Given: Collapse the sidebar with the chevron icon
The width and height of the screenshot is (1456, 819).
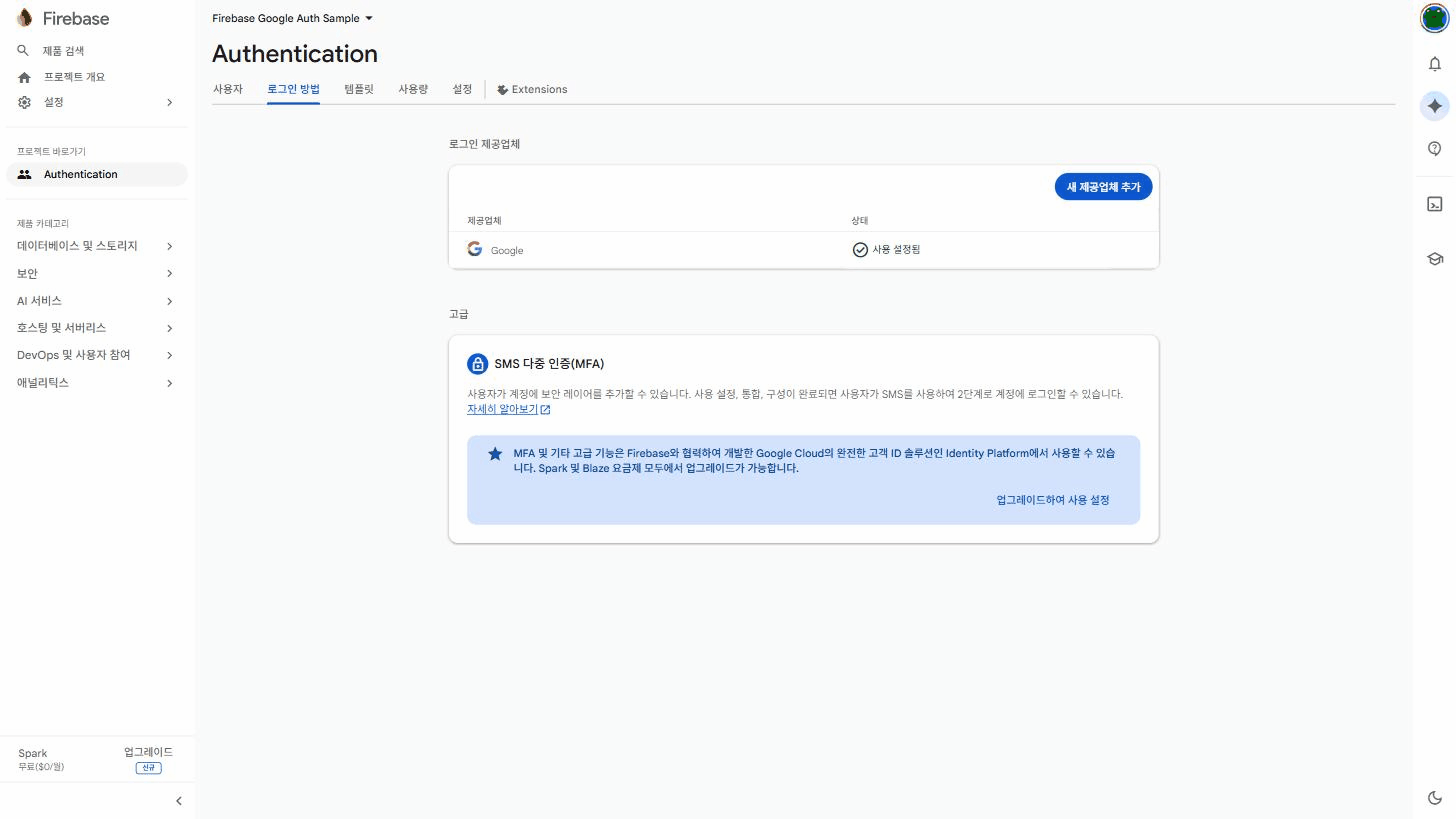Looking at the screenshot, I should (x=179, y=801).
